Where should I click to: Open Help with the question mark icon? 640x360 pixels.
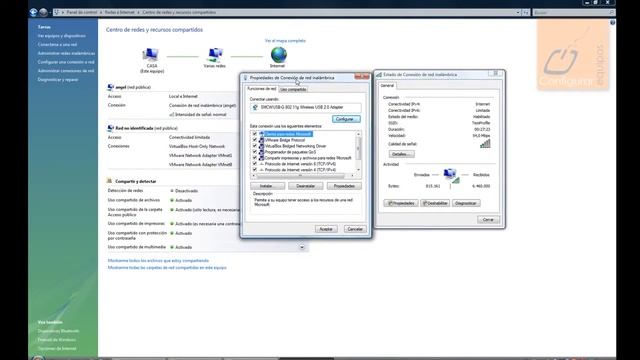[612, 23]
